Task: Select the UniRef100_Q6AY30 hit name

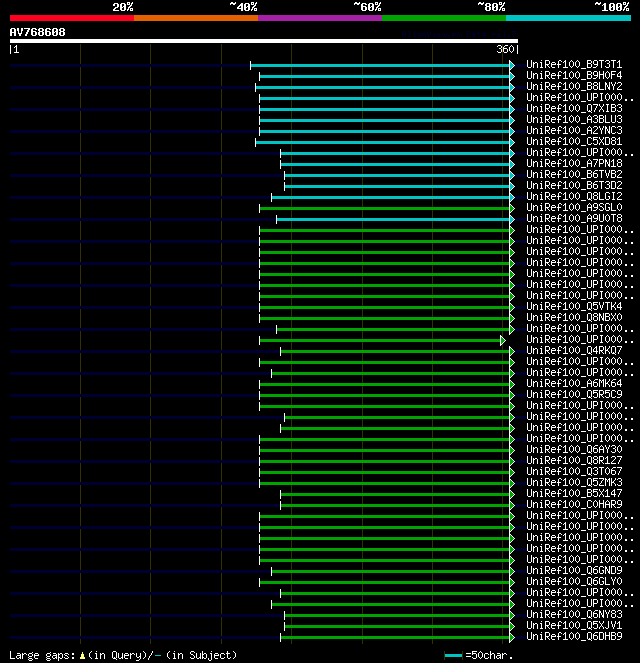Action: (574, 449)
